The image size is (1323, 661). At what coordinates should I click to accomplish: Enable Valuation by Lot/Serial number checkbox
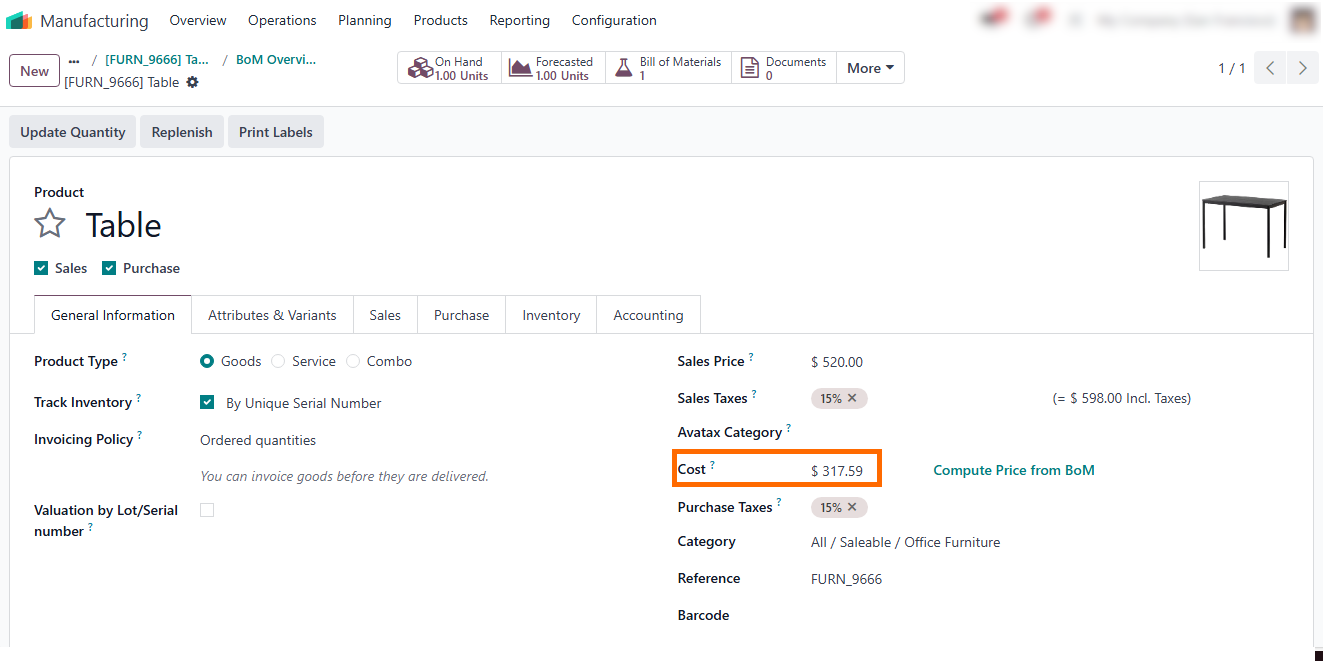tap(207, 510)
